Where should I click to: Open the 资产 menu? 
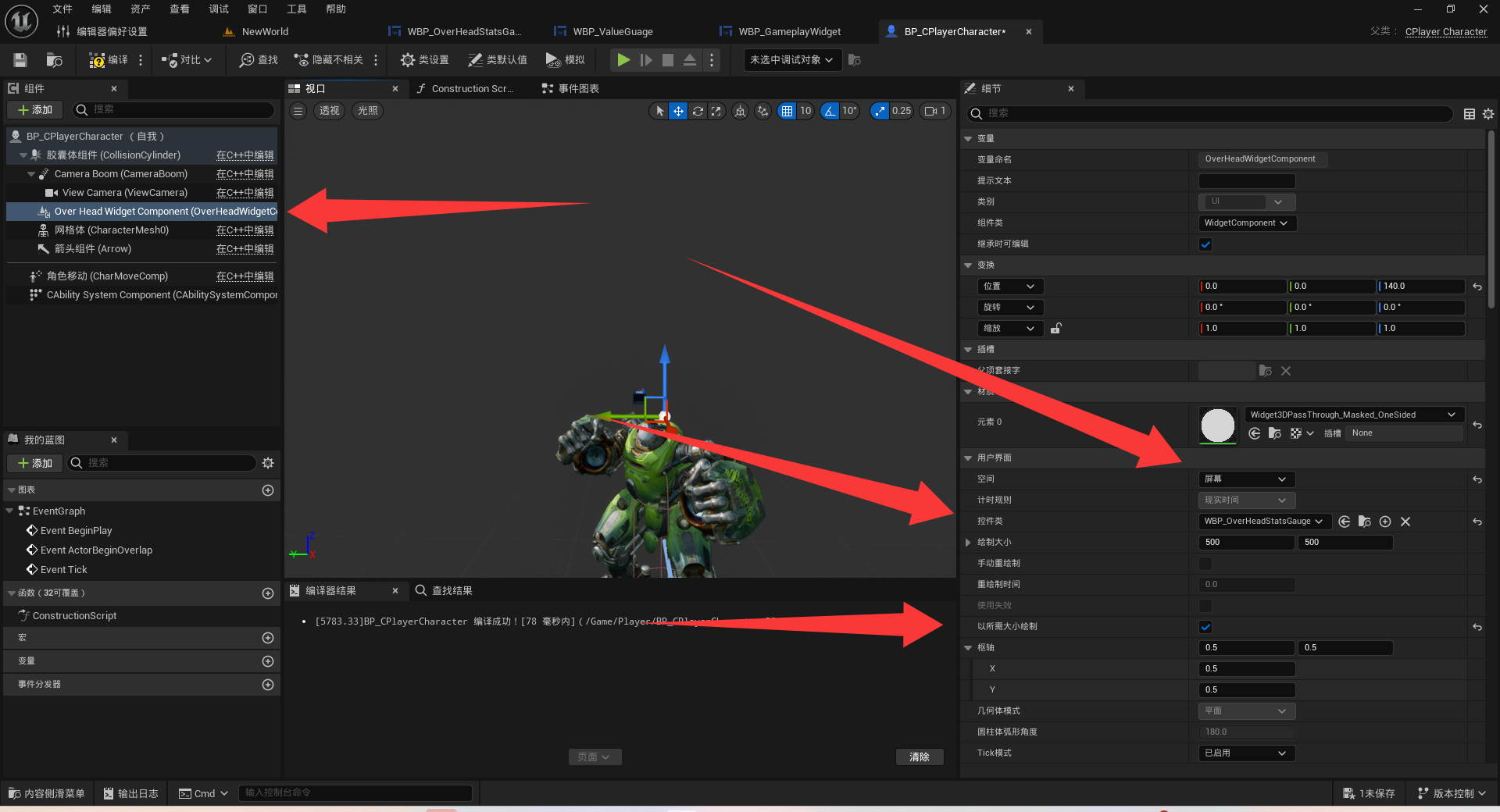point(141,9)
